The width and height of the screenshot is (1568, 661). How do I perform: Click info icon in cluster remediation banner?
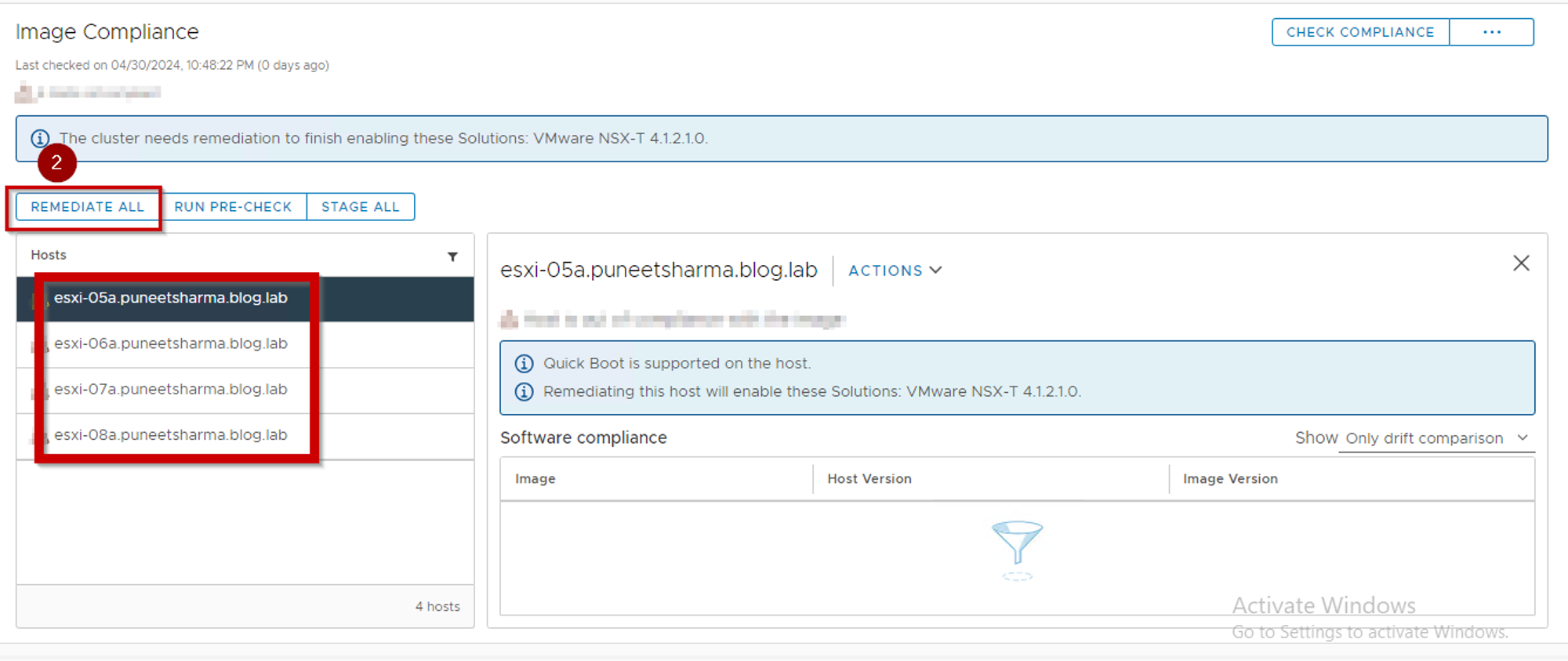click(x=39, y=139)
